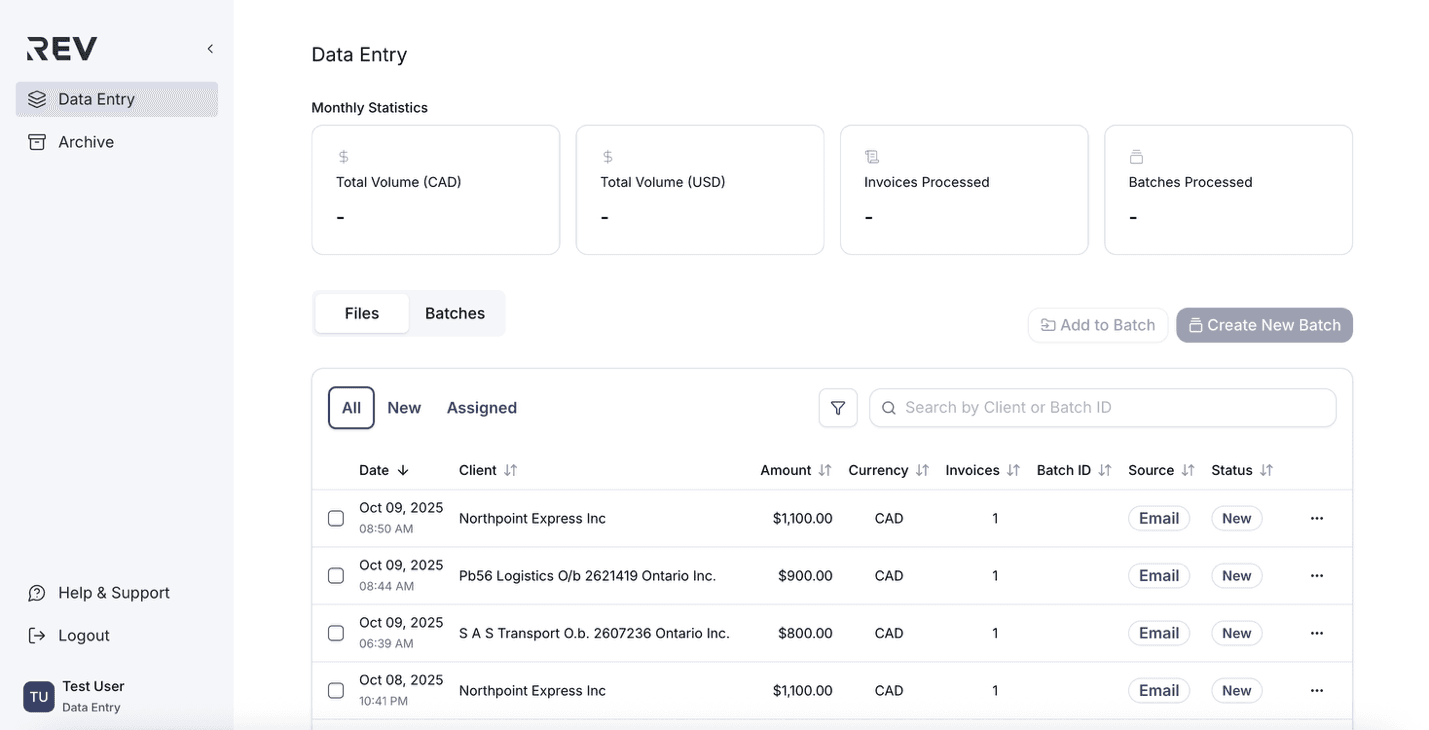Collapse the sidebar with the chevron arrow
Image resolution: width=1429 pixels, height=730 pixels.
(210, 49)
